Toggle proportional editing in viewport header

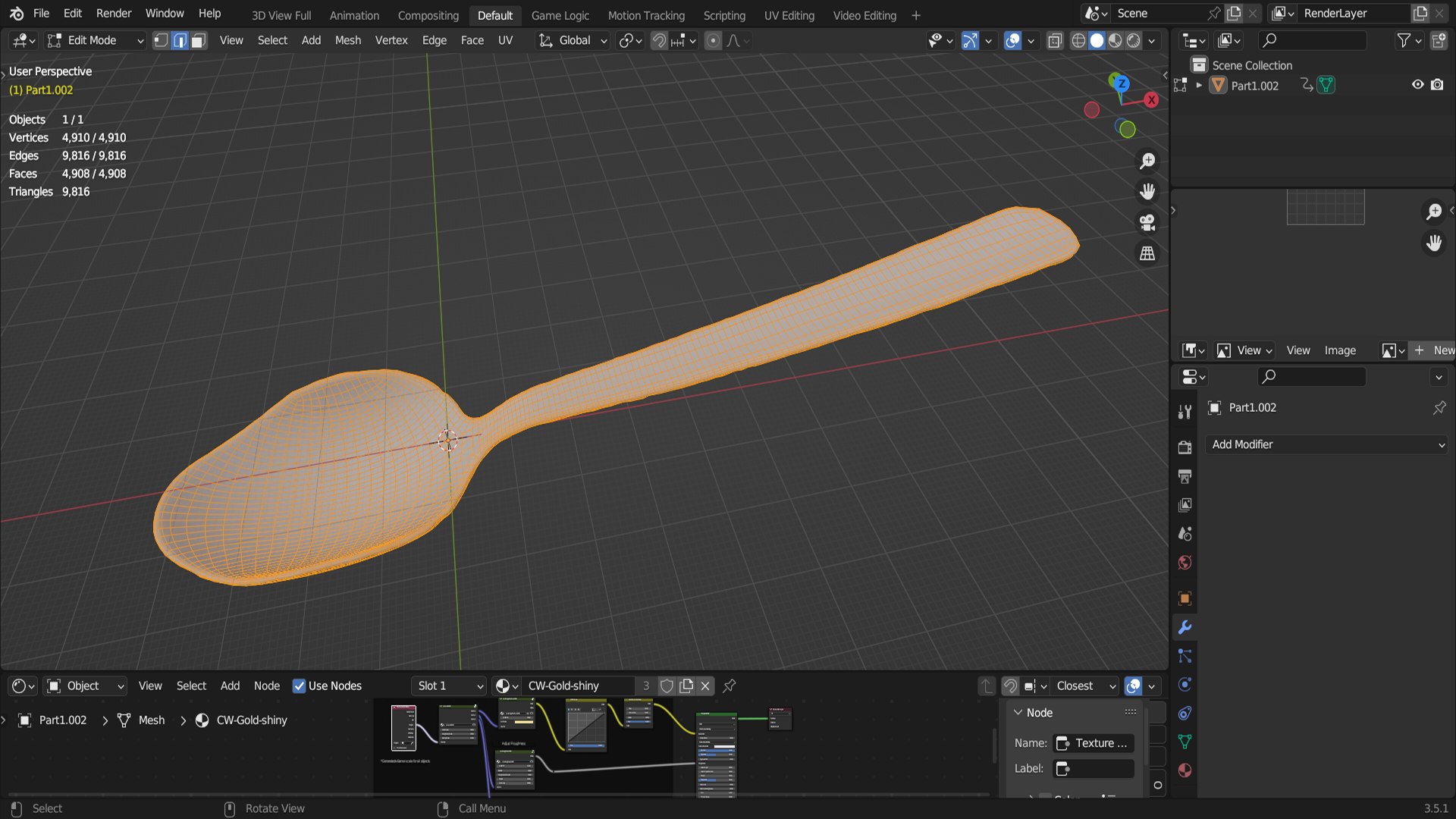point(713,40)
